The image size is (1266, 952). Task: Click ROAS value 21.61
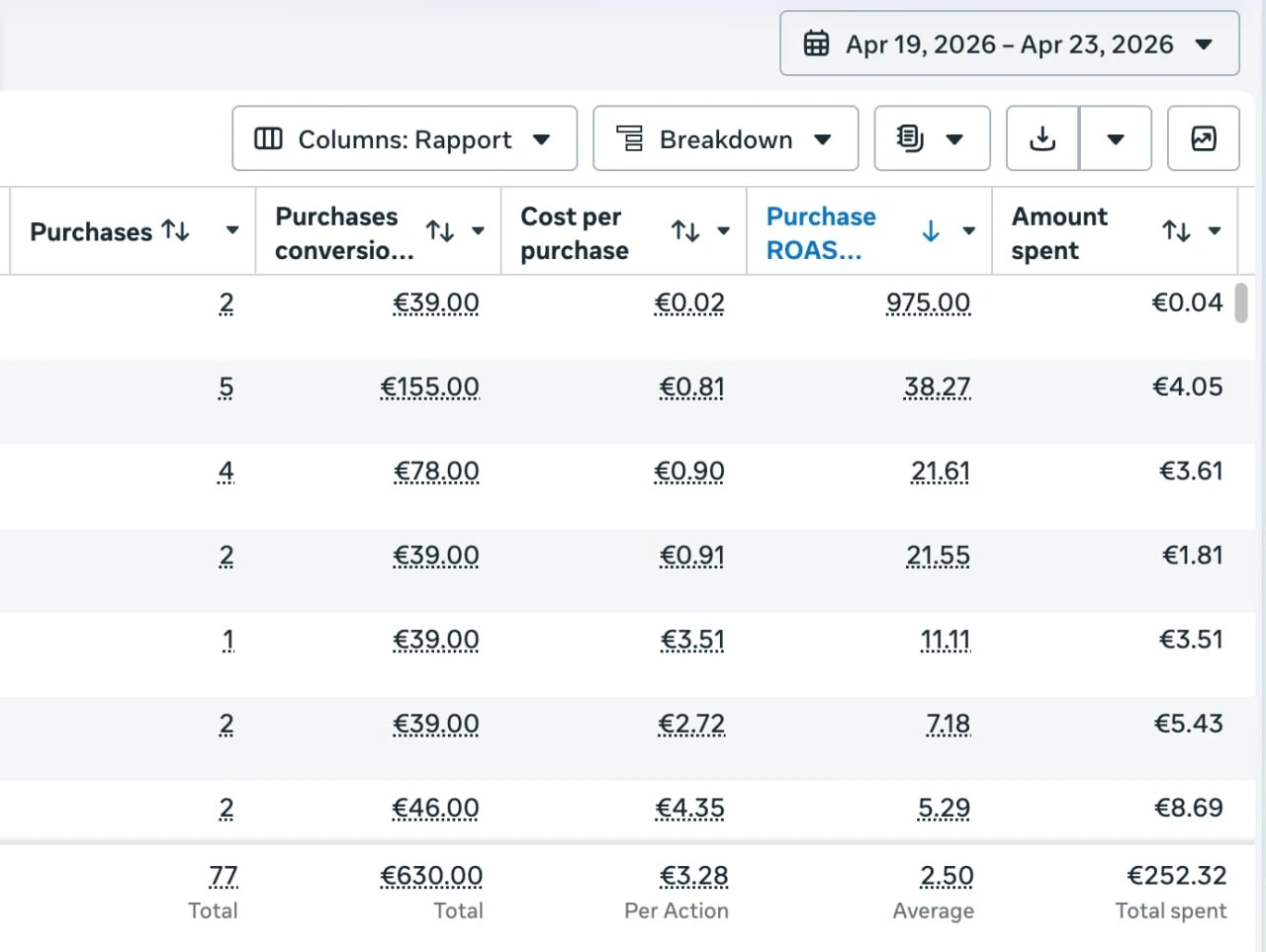(x=941, y=471)
